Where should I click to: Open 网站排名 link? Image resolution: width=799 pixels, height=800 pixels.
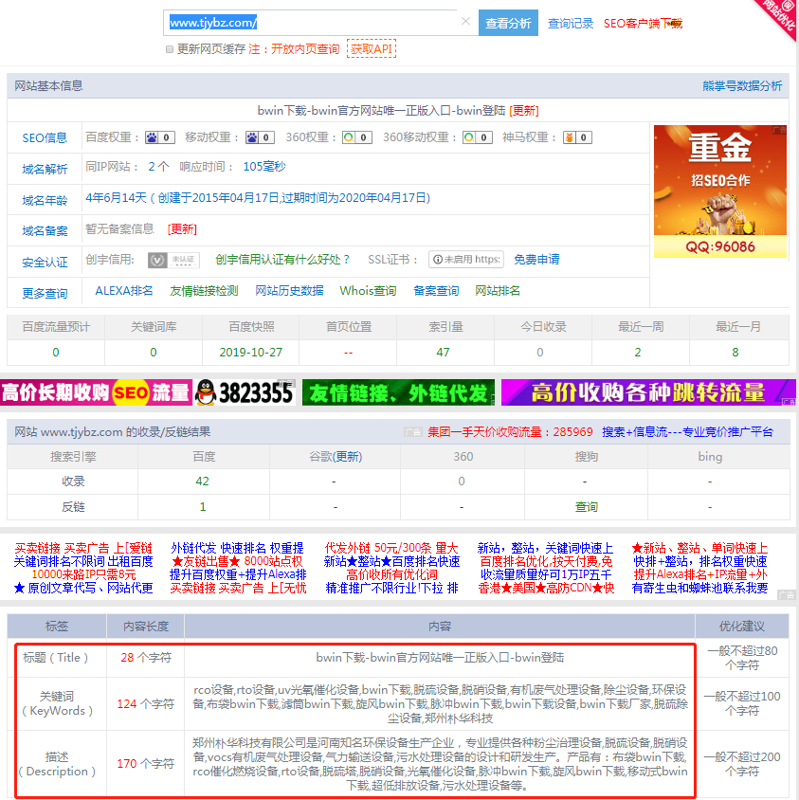497,291
